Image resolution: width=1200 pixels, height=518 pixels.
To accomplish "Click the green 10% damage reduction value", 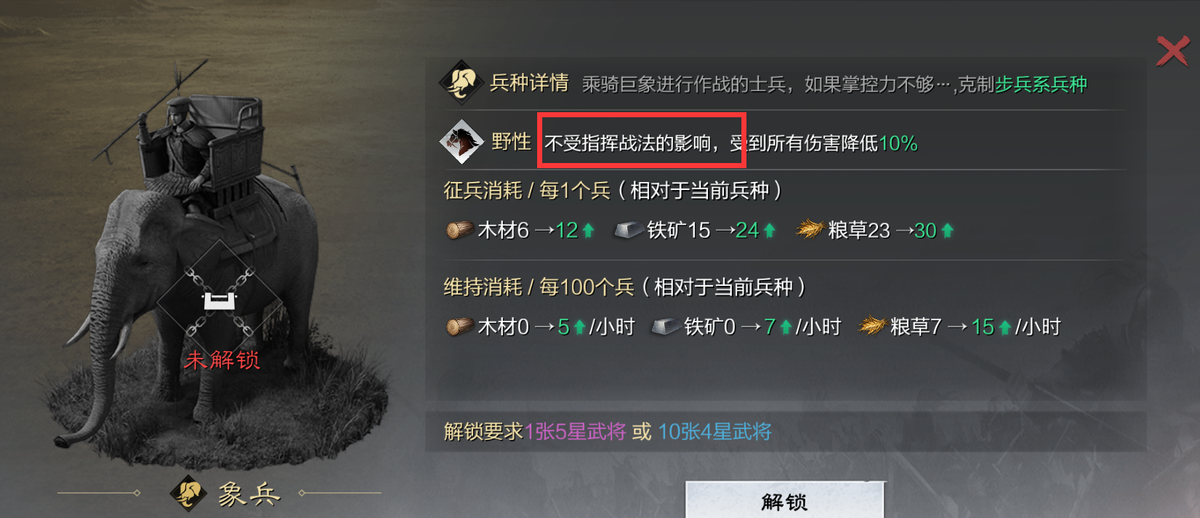I will (898, 143).
